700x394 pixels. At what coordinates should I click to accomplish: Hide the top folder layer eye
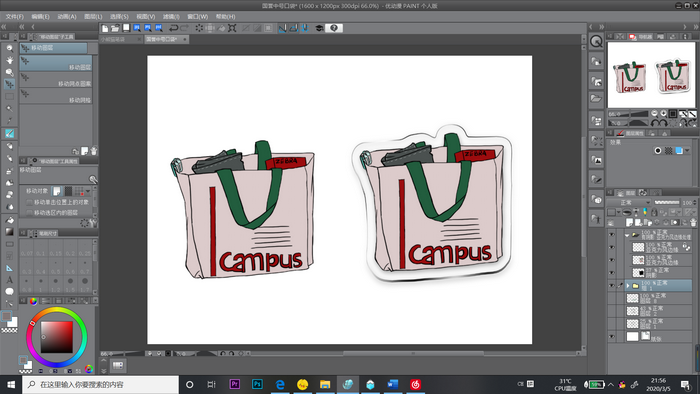tap(612, 235)
